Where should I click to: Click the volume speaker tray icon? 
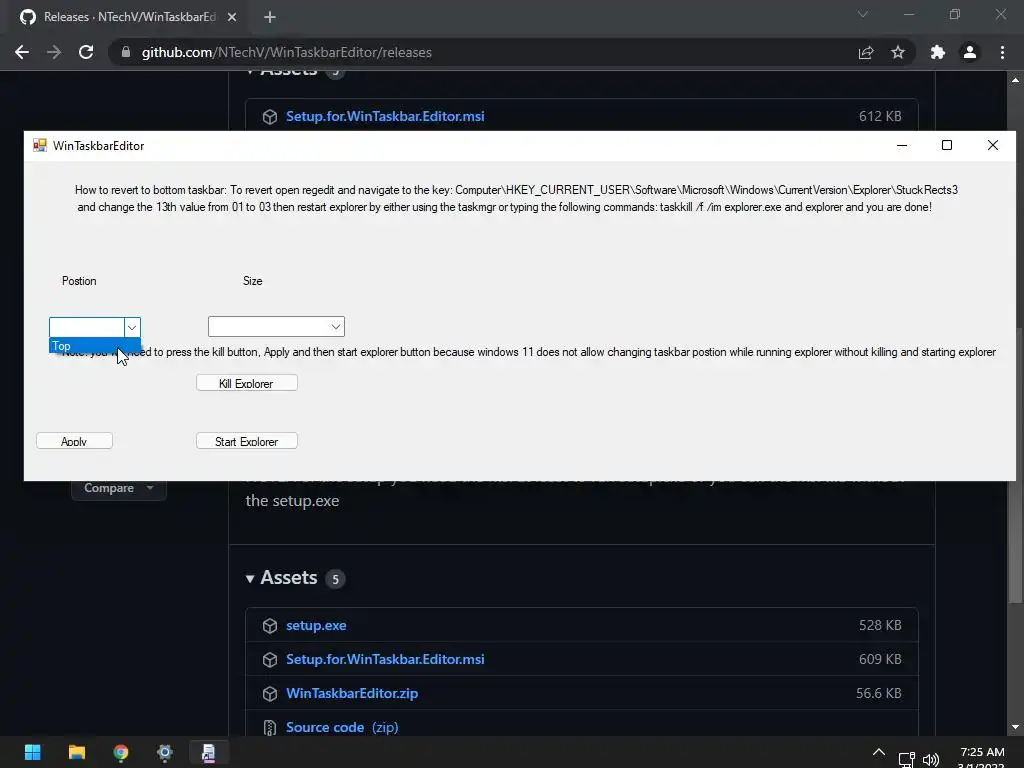pos(931,760)
